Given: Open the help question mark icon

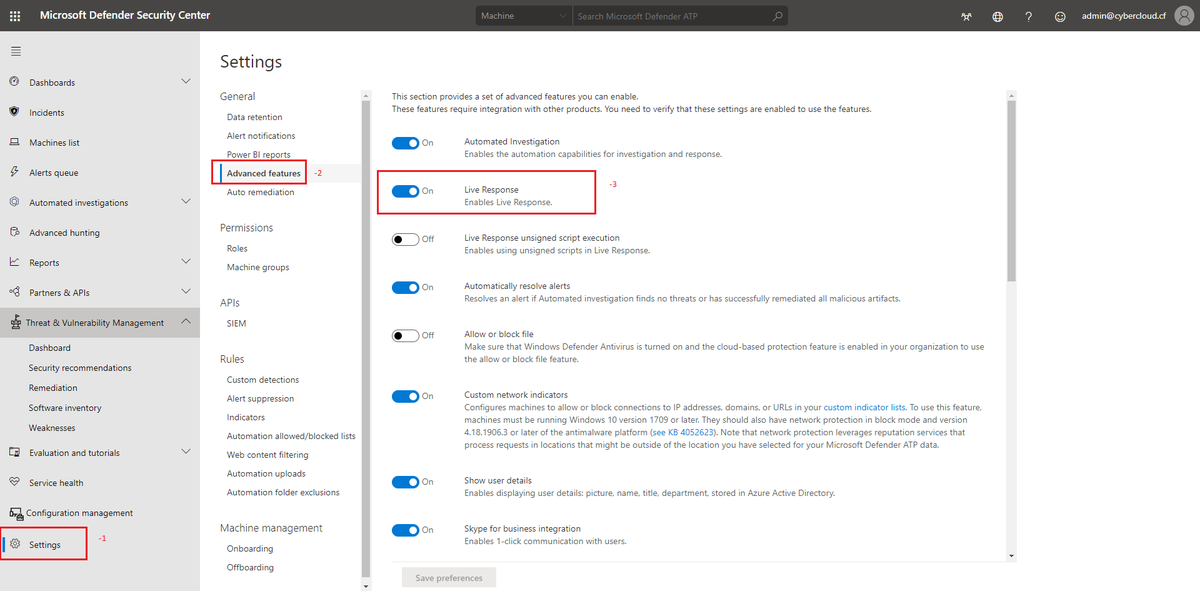Looking at the screenshot, I should click(x=1029, y=17).
